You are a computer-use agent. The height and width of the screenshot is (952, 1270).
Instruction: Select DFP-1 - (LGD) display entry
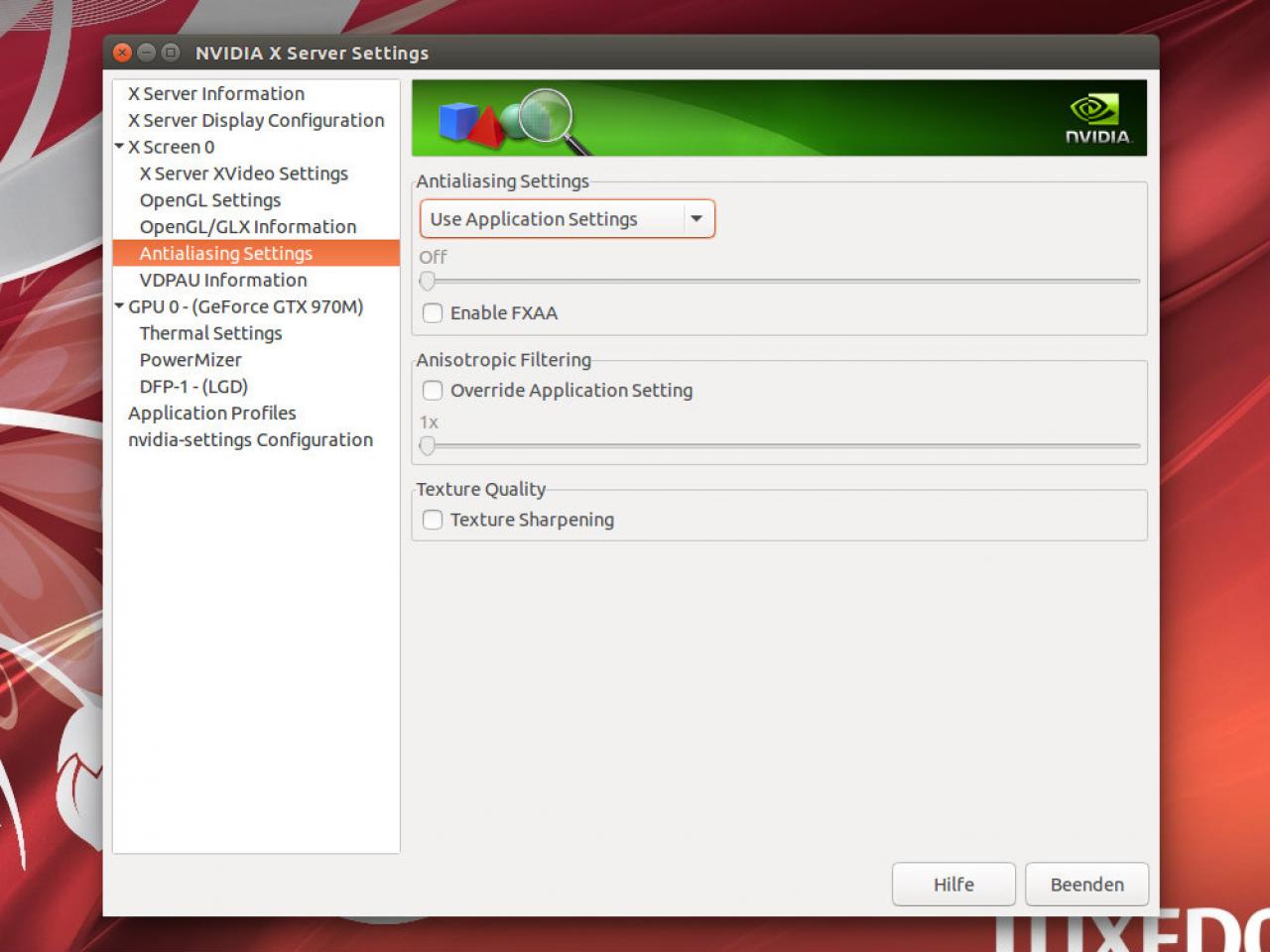(193, 388)
